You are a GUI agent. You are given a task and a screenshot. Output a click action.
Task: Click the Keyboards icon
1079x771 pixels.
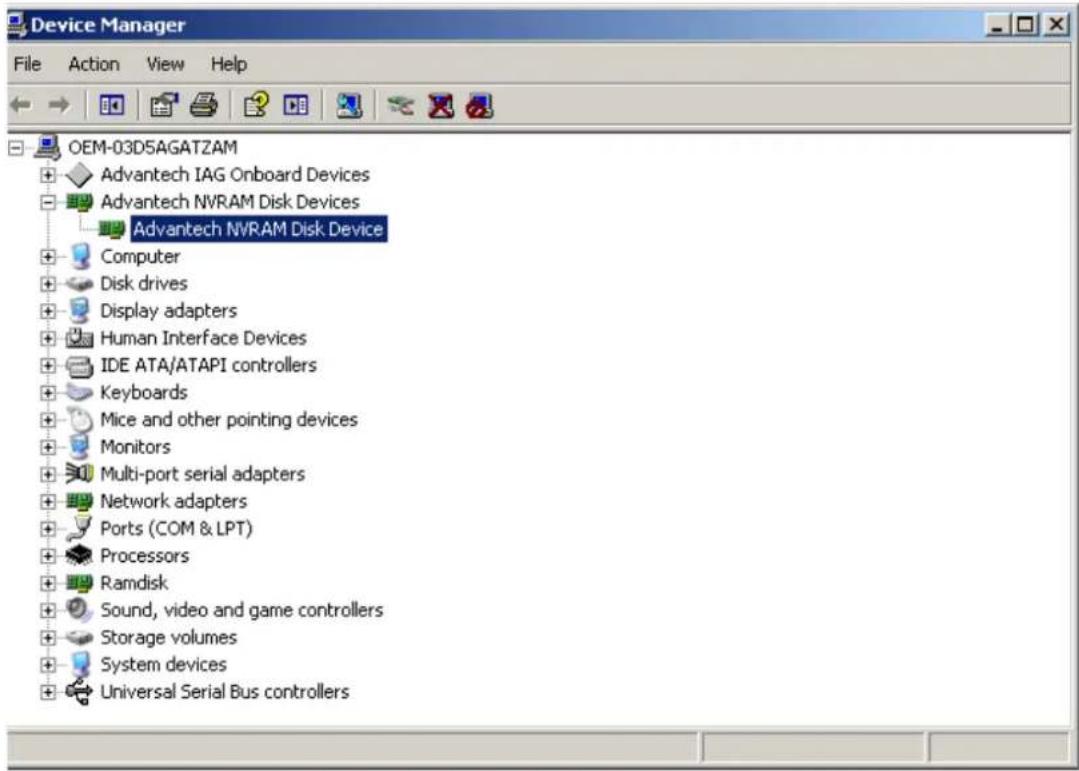(x=79, y=392)
